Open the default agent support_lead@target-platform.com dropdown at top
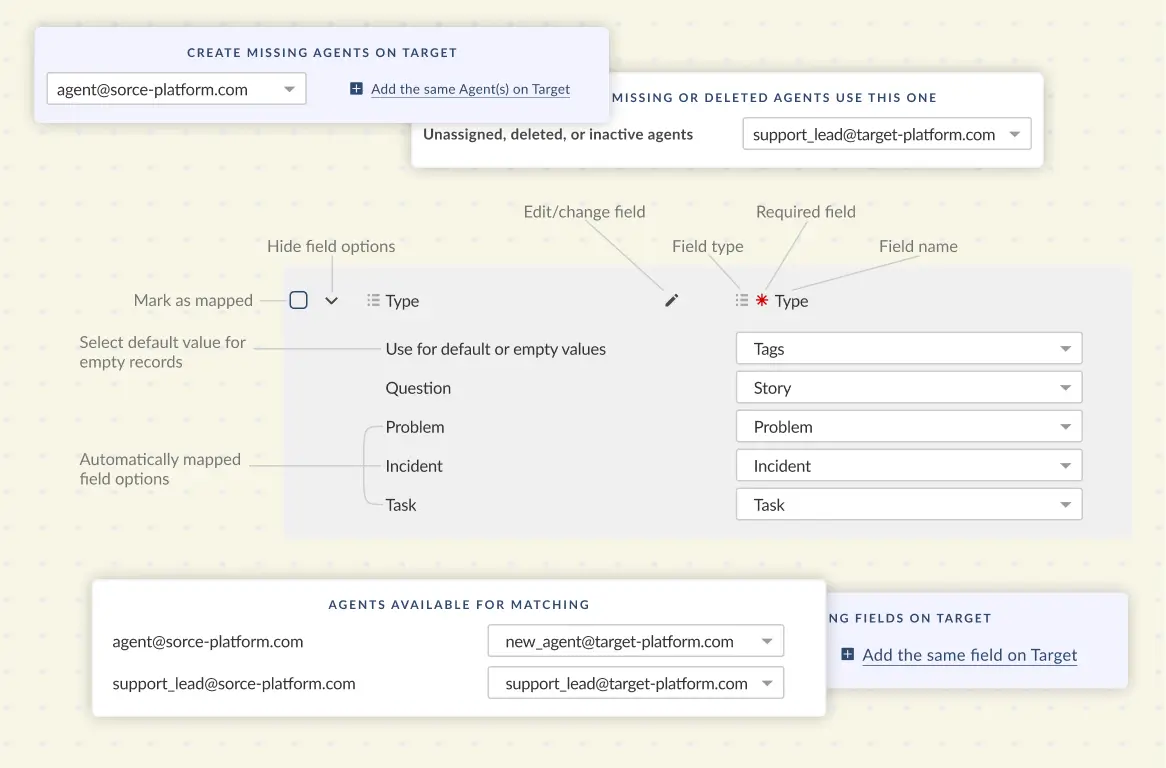This screenshot has height=768, width=1166. [886, 134]
